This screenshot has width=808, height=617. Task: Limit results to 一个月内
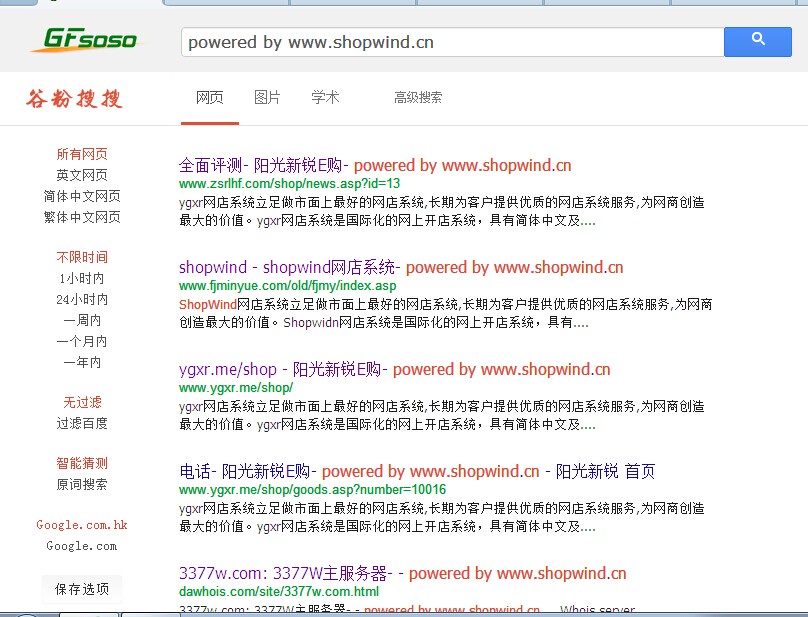click(x=82, y=341)
